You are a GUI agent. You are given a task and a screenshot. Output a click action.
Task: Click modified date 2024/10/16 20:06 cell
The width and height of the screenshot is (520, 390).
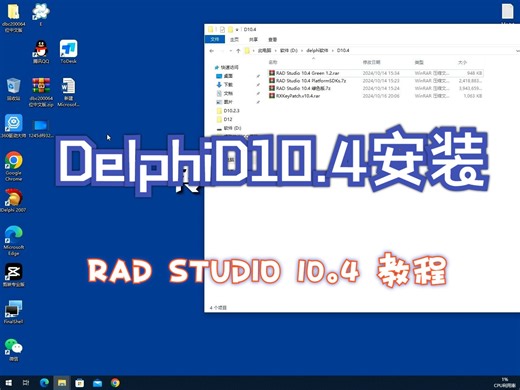(x=381, y=96)
